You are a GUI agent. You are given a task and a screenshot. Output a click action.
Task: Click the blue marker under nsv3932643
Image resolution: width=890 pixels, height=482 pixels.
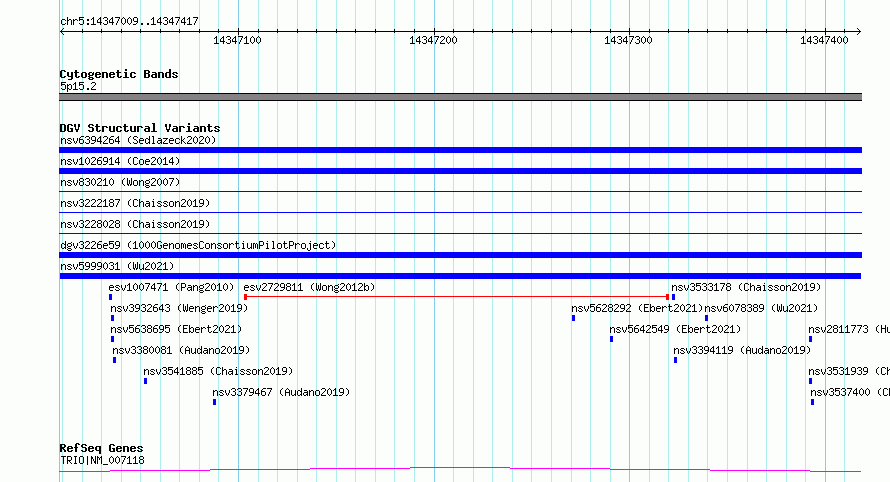tap(112, 318)
